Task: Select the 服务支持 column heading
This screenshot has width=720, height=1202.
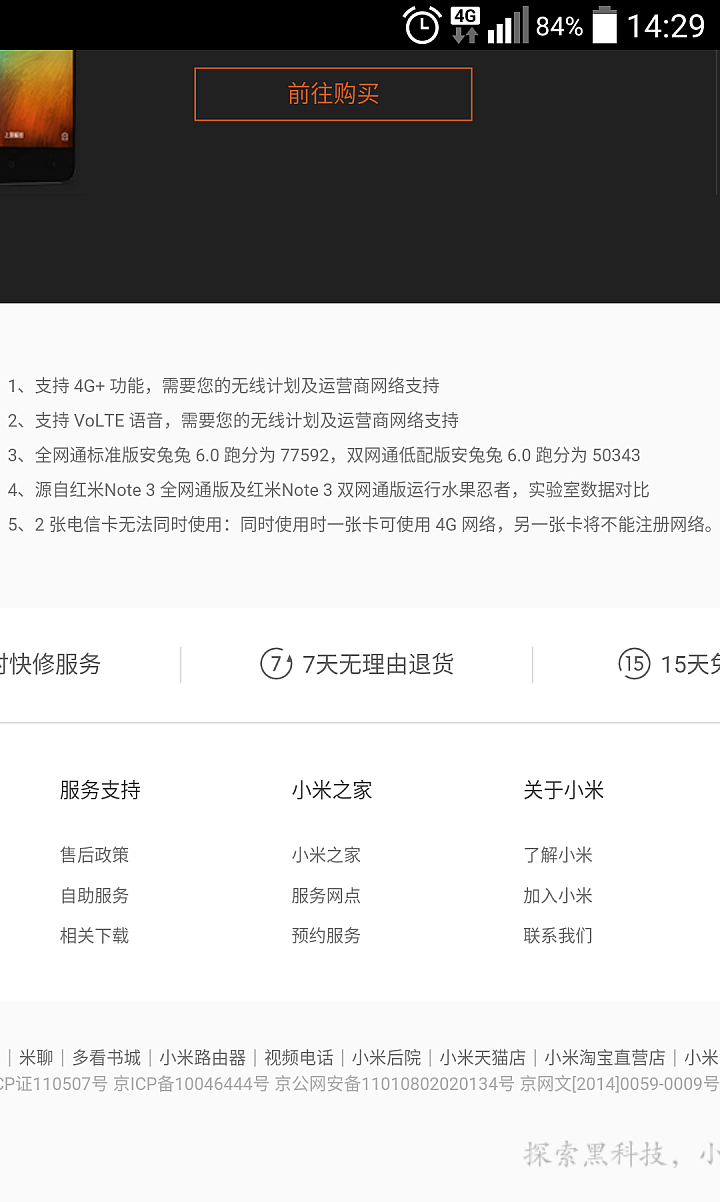Action: point(100,790)
